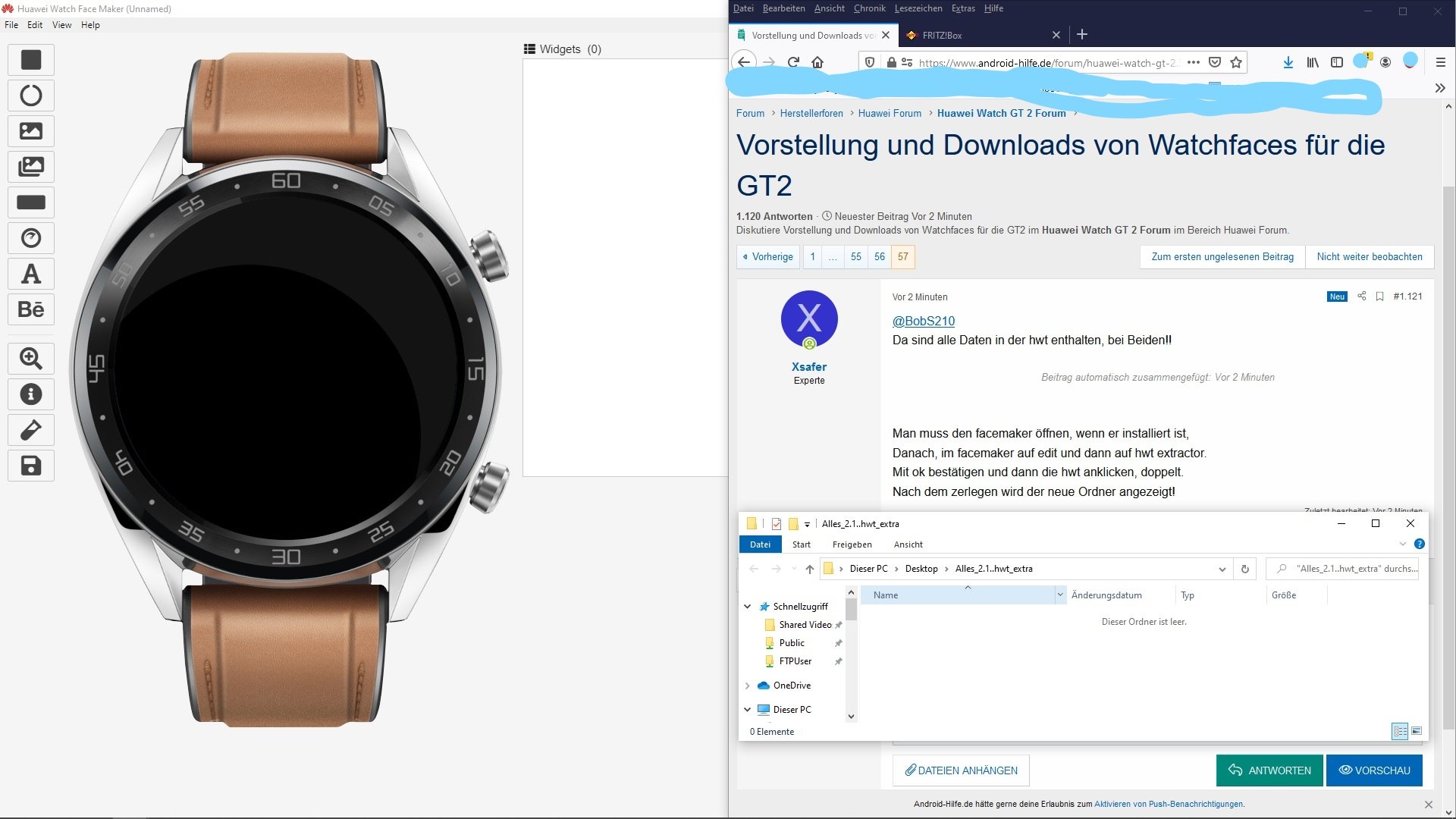This screenshot has height=819, width=1456.
Task: Open the info tool in Watch Face Maker
Action: pos(31,394)
